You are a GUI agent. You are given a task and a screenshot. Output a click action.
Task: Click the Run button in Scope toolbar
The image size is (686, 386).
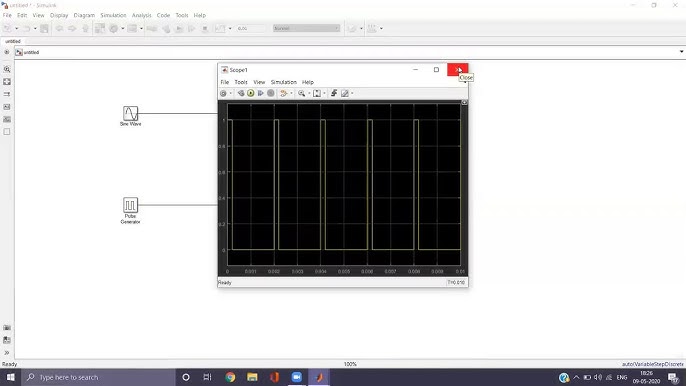pyautogui.click(x=250, y=93)
